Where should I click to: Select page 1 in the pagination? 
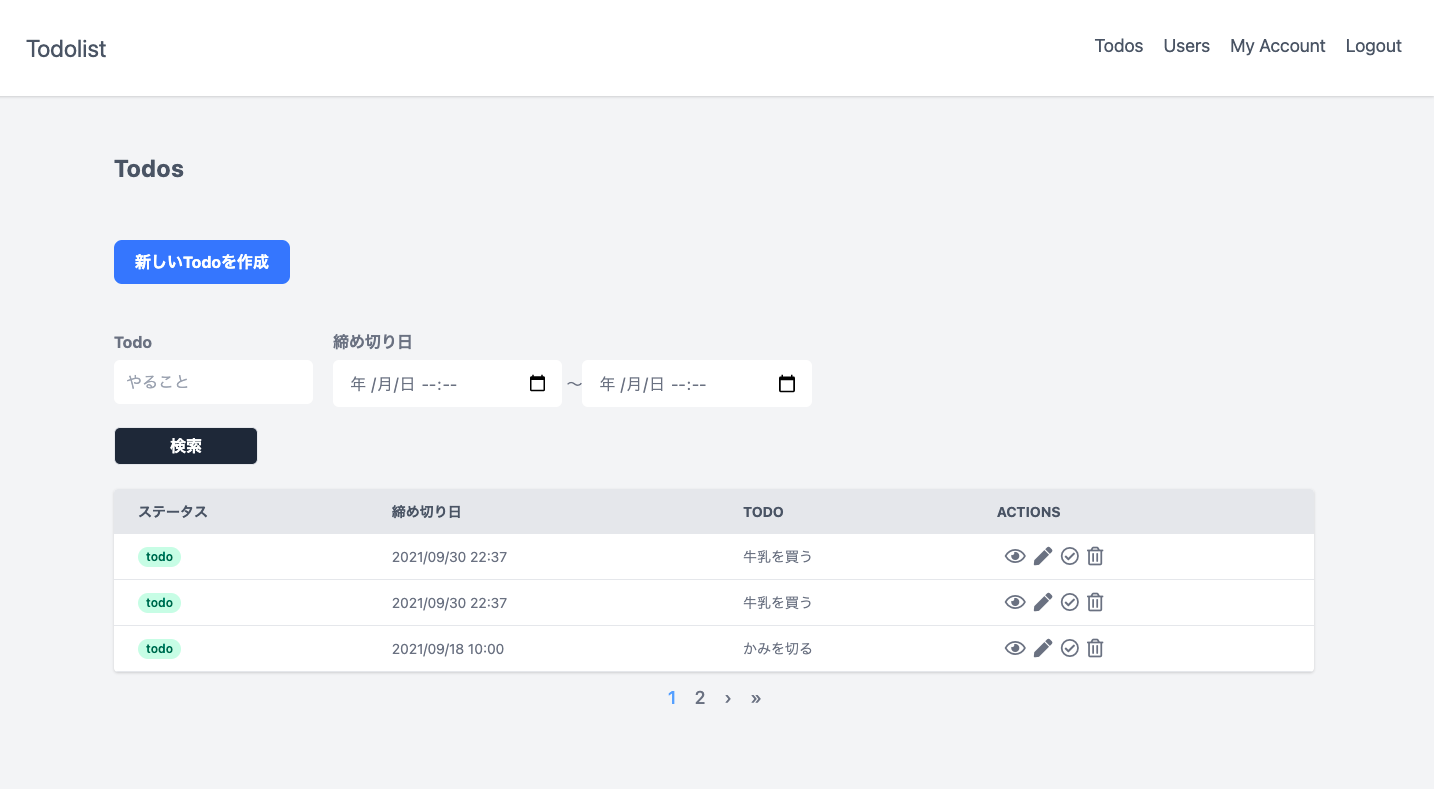click(x=672, y=698)
